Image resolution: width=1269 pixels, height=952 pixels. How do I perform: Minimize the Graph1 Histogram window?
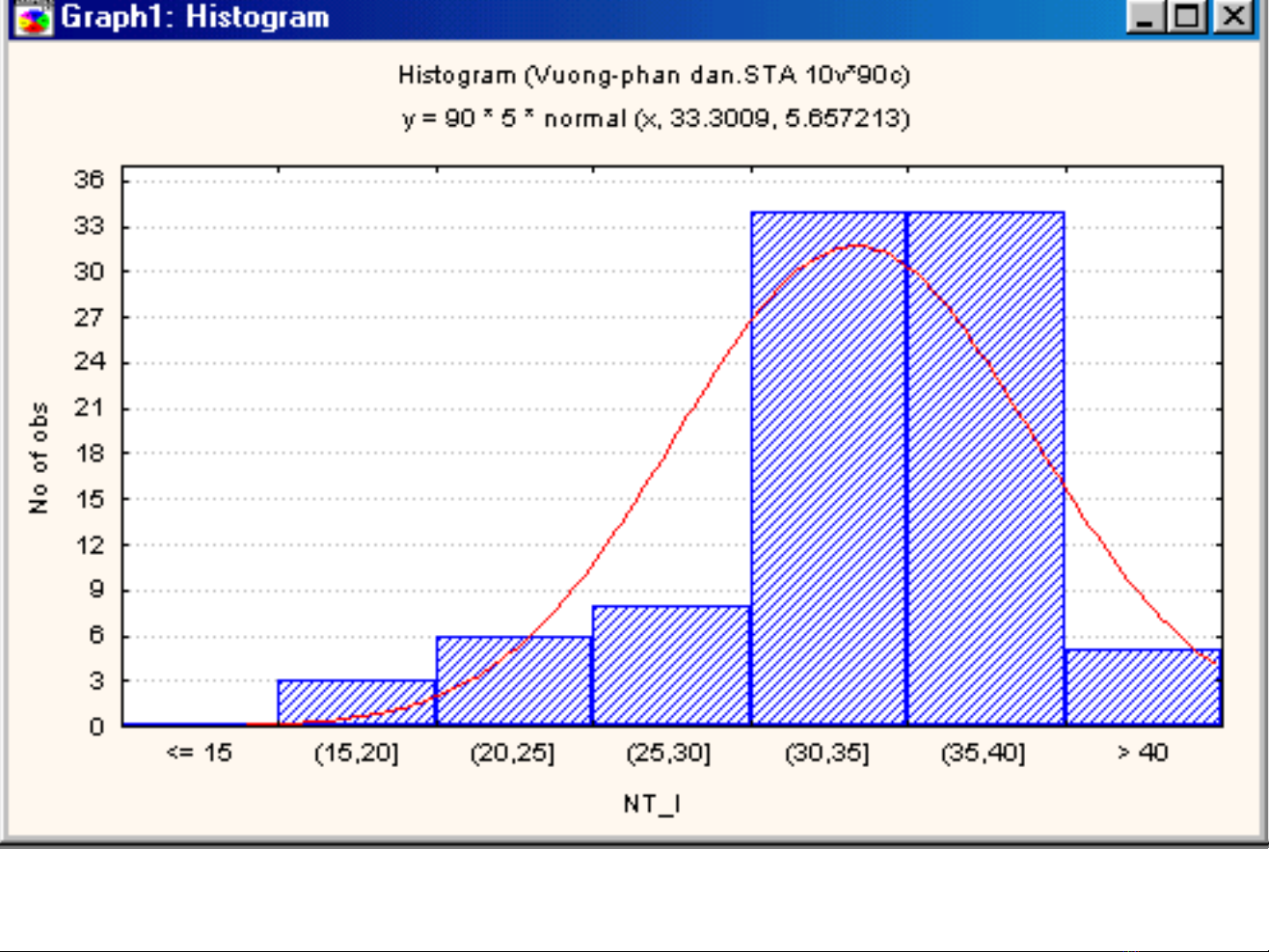(x=1145, y=18)
